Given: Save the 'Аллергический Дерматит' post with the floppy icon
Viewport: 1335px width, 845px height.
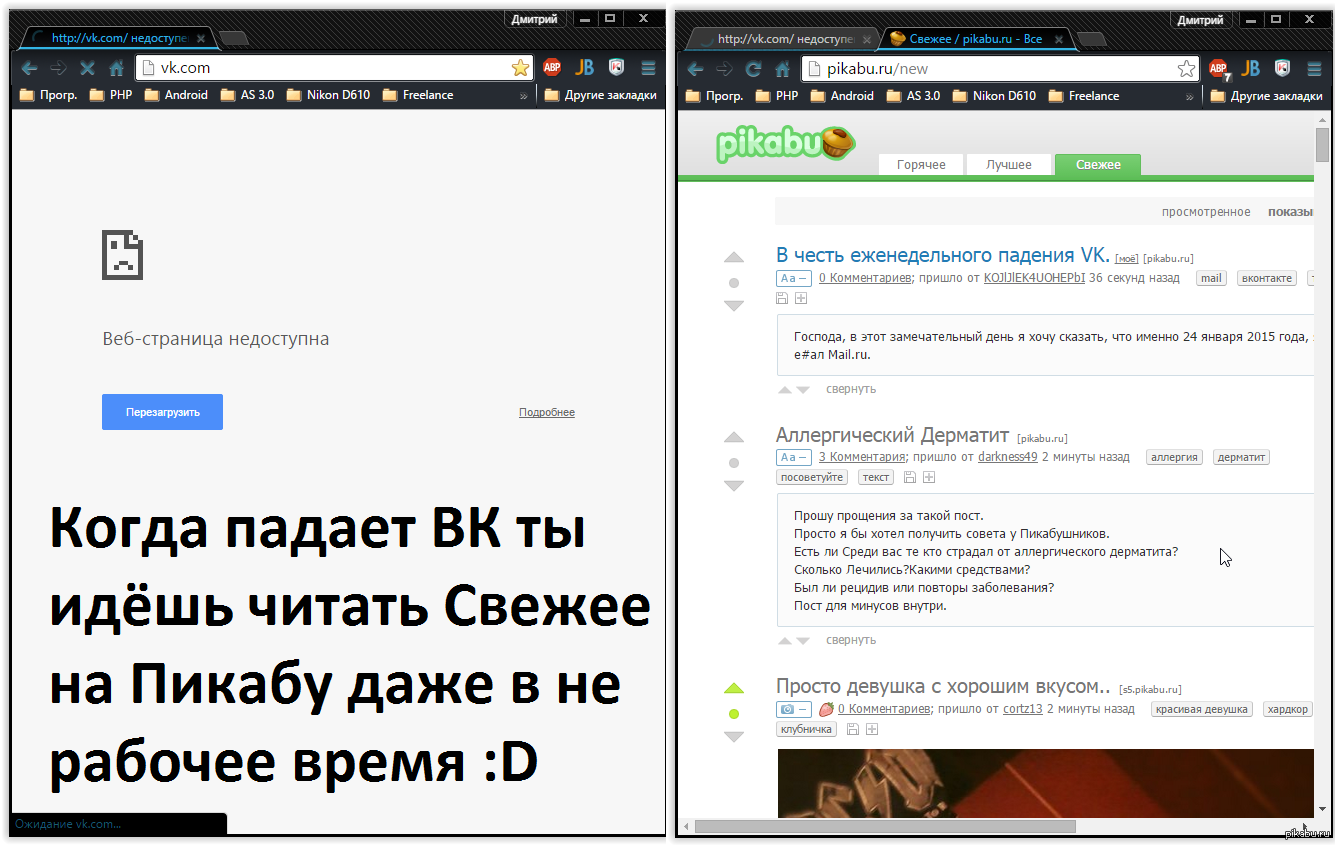Looking at the screenshot, I should coord(909,477).
